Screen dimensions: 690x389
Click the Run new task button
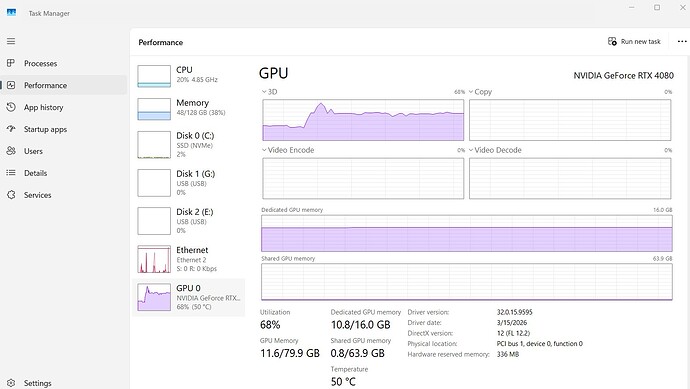(634, 41)
